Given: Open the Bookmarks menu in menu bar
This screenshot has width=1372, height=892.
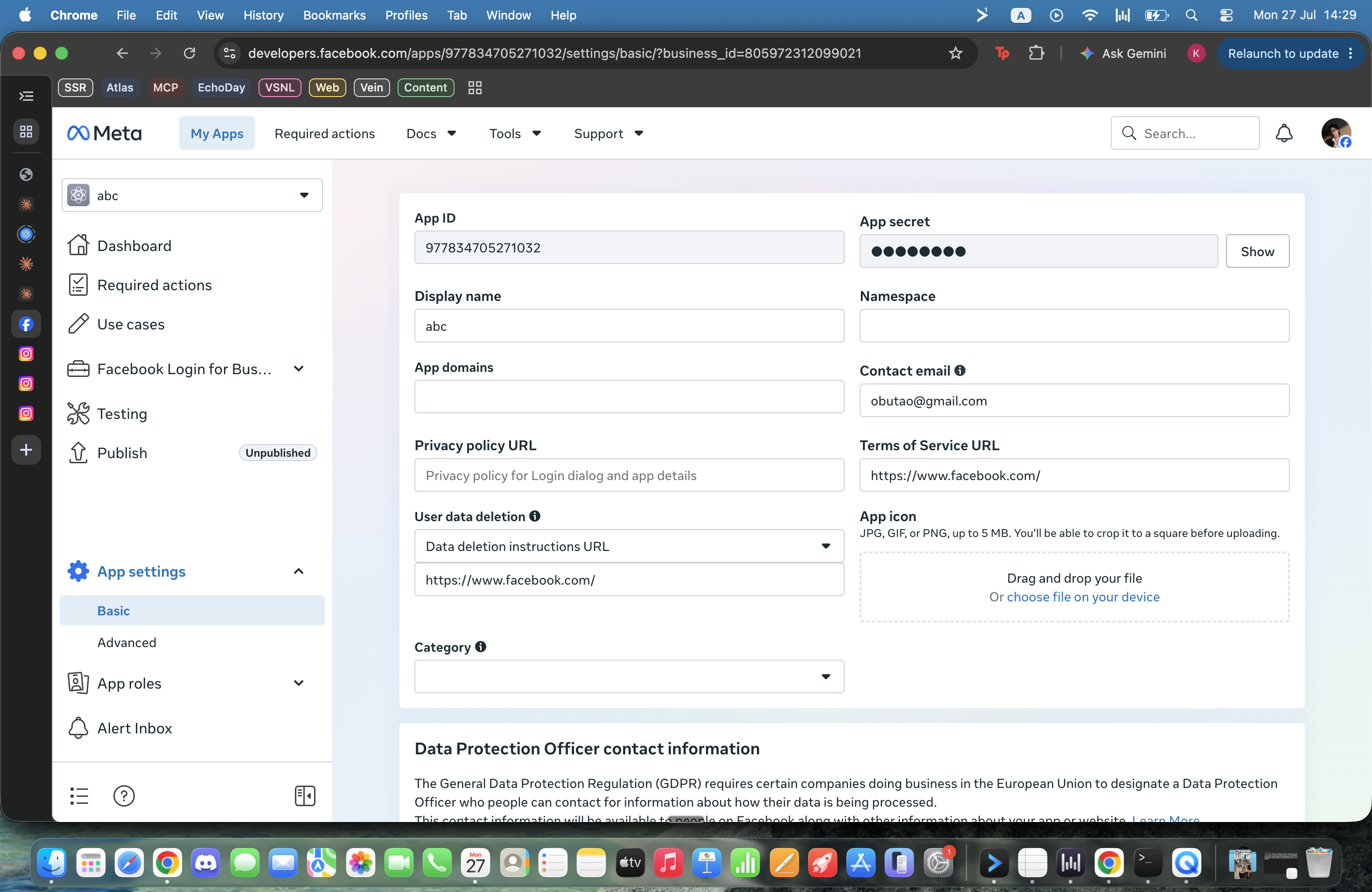Looking at the screenshot, I should (x=334, y=15).
